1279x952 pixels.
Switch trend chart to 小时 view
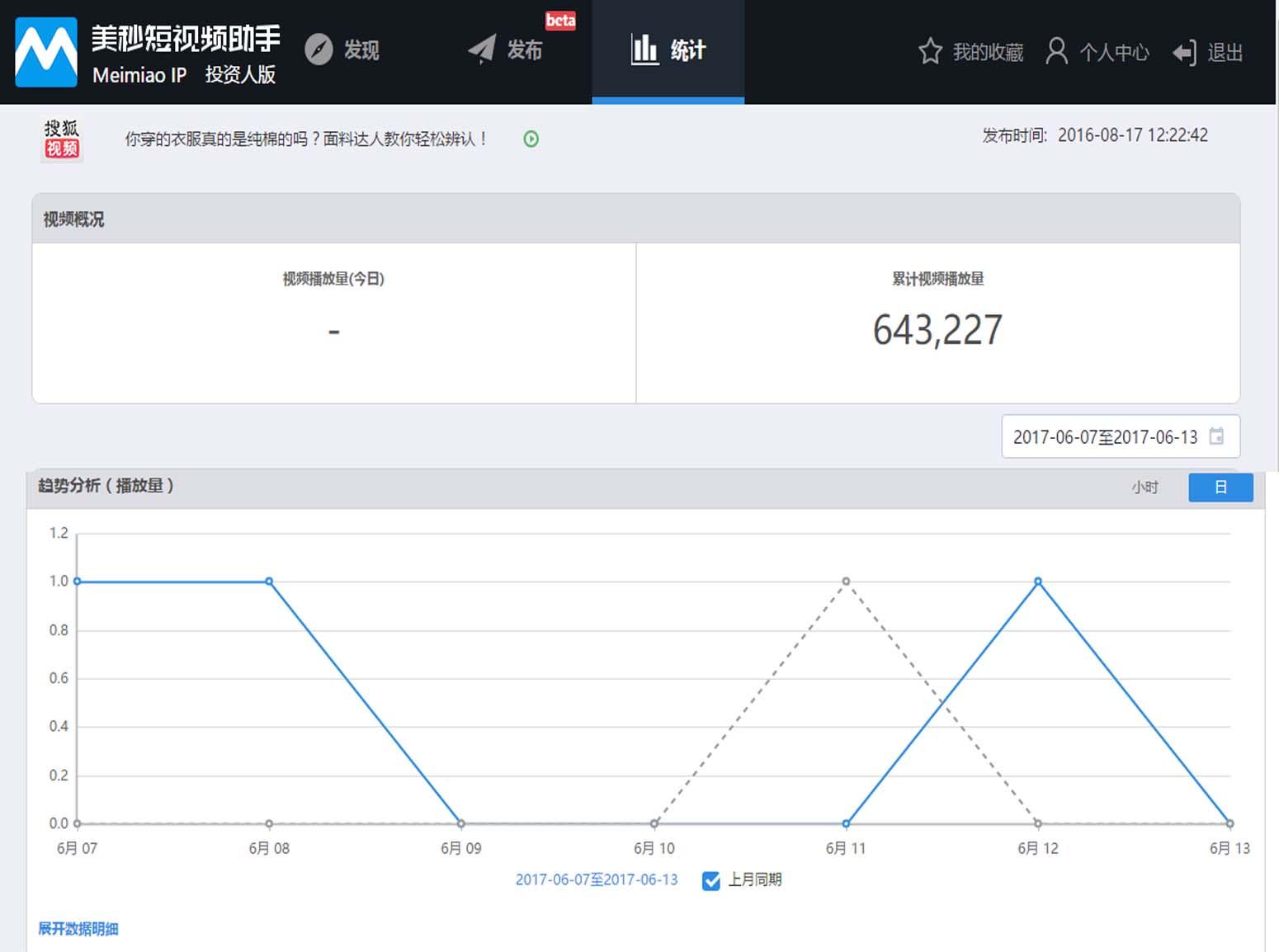(1144, 488)
